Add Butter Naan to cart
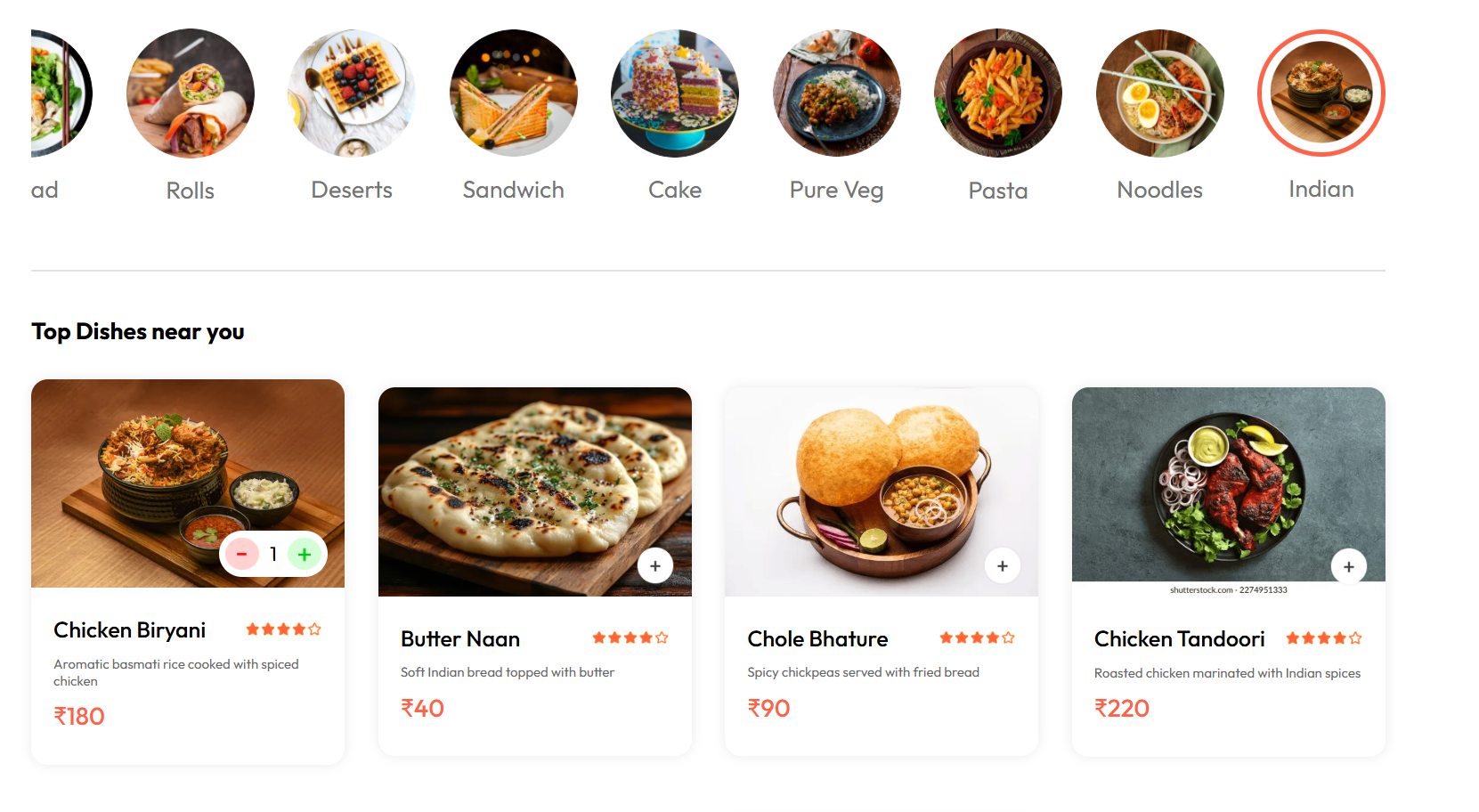 (655, 566)
